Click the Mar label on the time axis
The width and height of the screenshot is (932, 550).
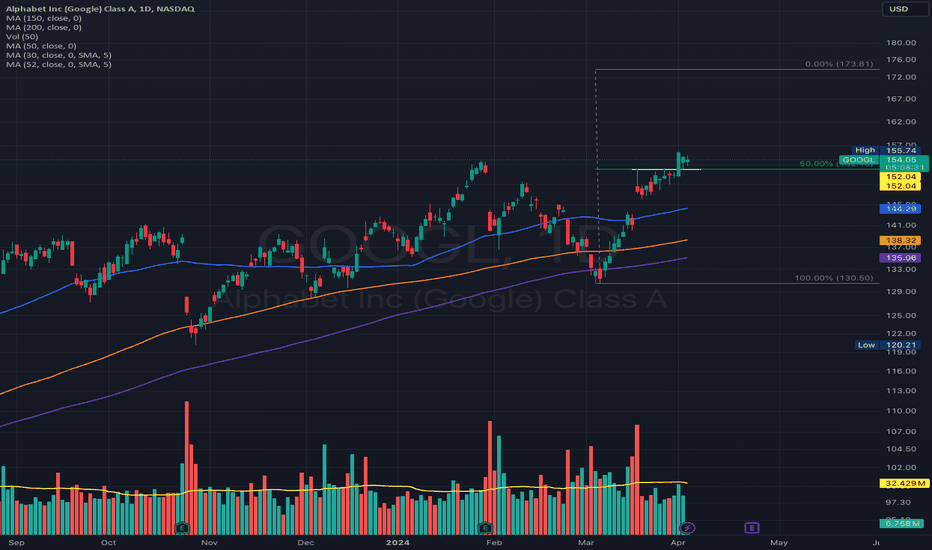point(586,543)
